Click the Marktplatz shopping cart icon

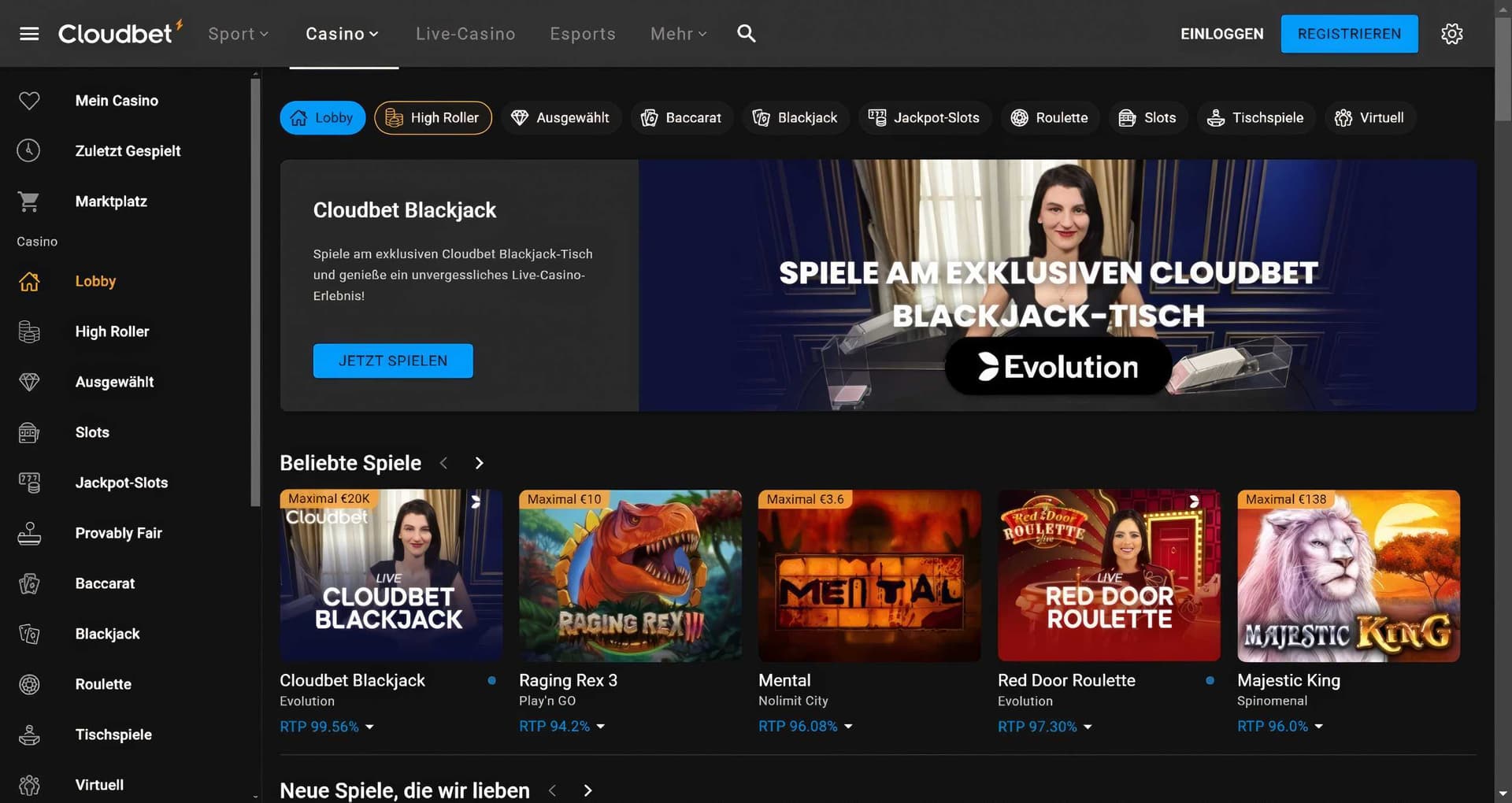coord(29,201)
